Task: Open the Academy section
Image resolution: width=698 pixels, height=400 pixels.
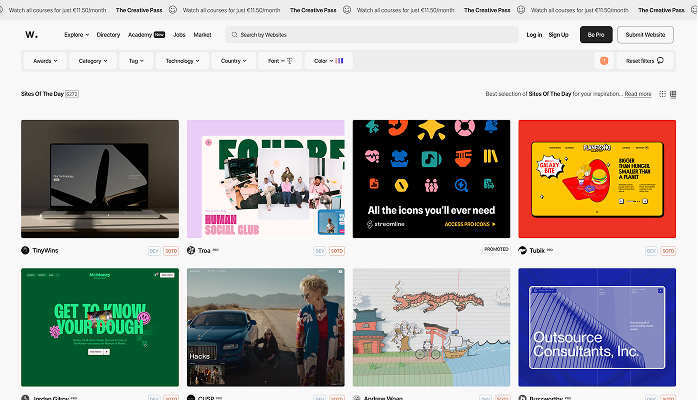Action: (x=140, y=35)
